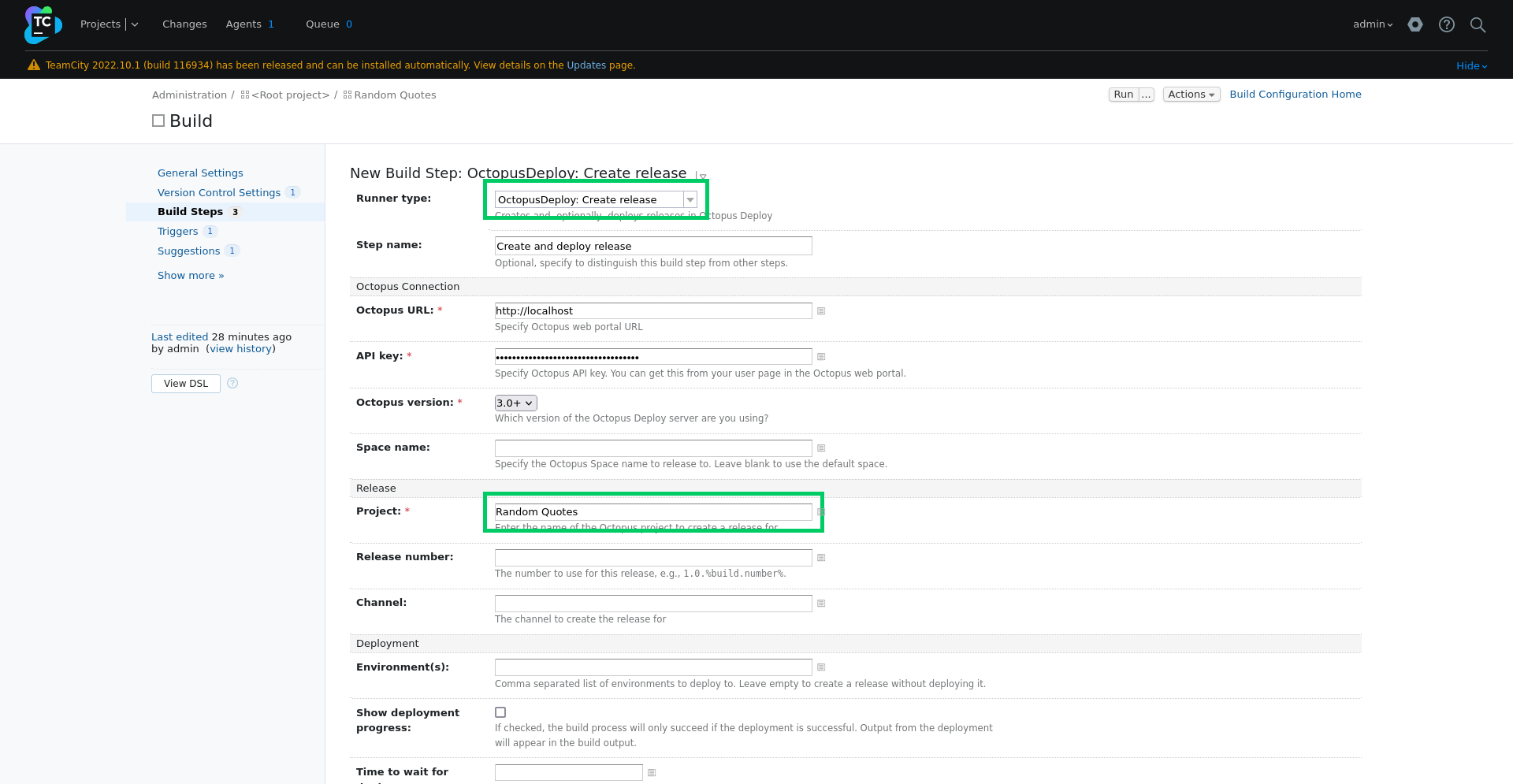Select General Settings in sidebar

click(x=200, y=173)
